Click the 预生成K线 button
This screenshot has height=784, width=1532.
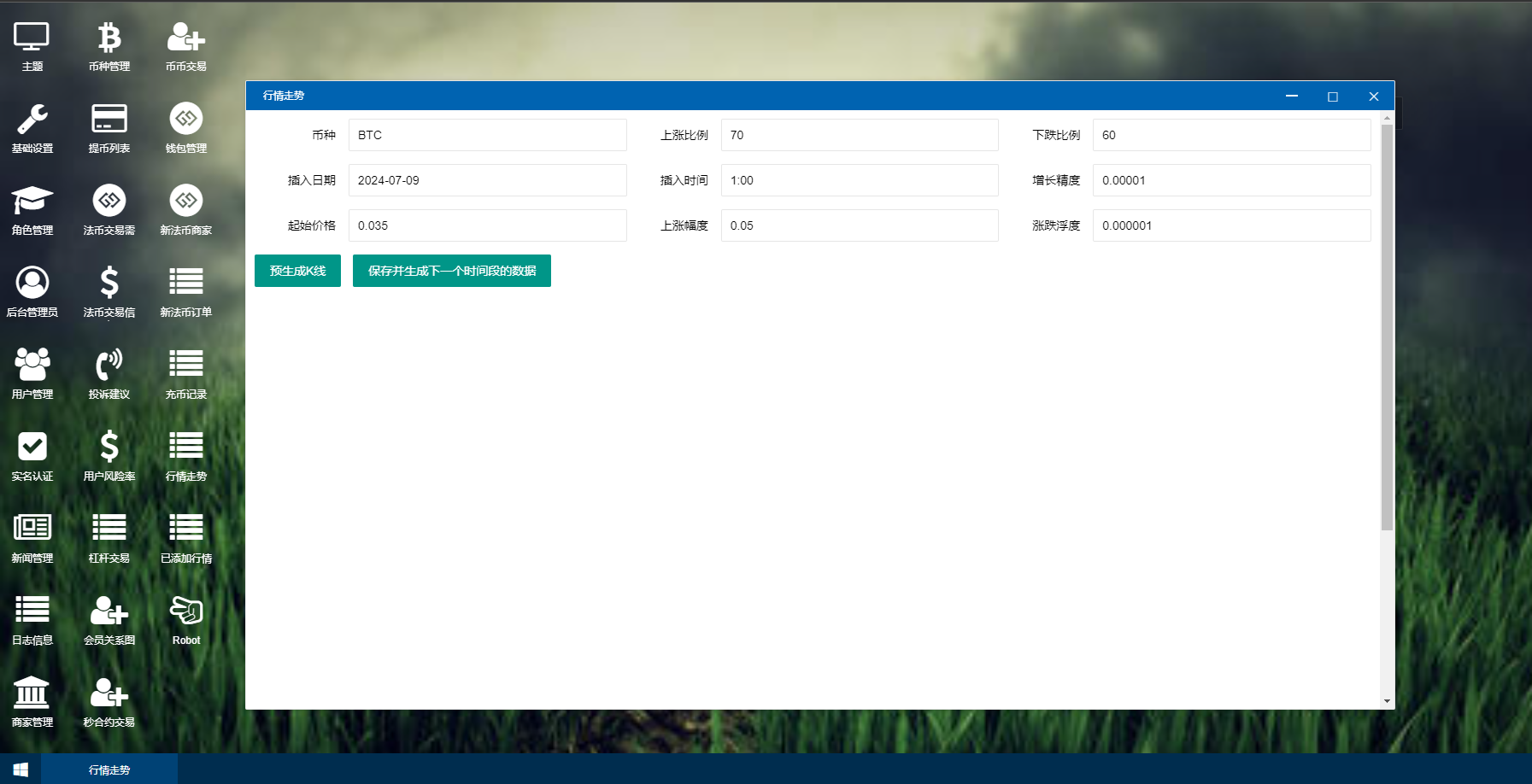pyautogui.click(x=297, y=271)
